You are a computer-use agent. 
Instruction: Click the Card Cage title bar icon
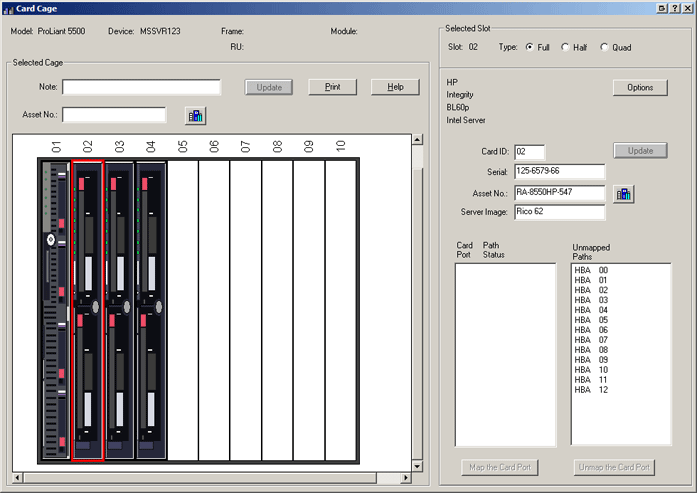tap(8, 9)
